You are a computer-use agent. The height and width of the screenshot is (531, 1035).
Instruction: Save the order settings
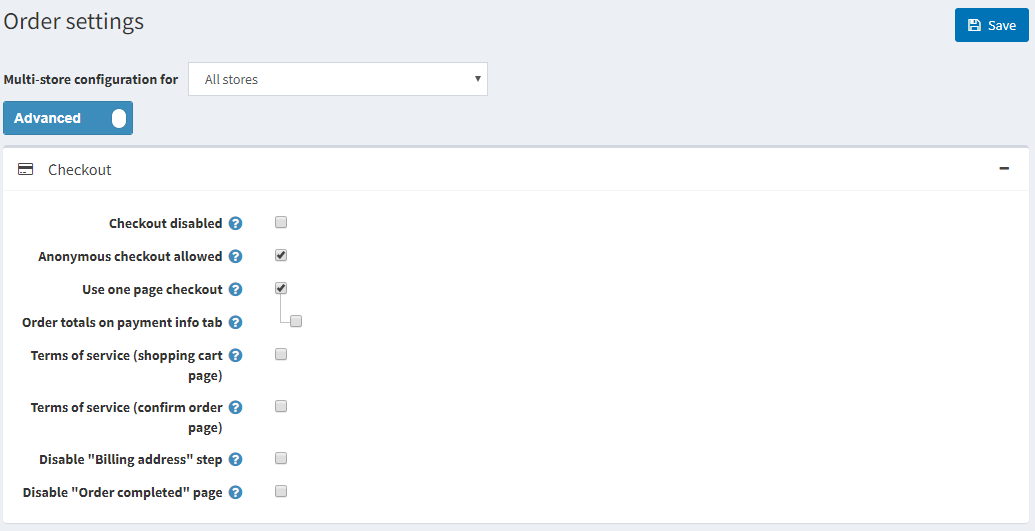(x=991, y=26)
